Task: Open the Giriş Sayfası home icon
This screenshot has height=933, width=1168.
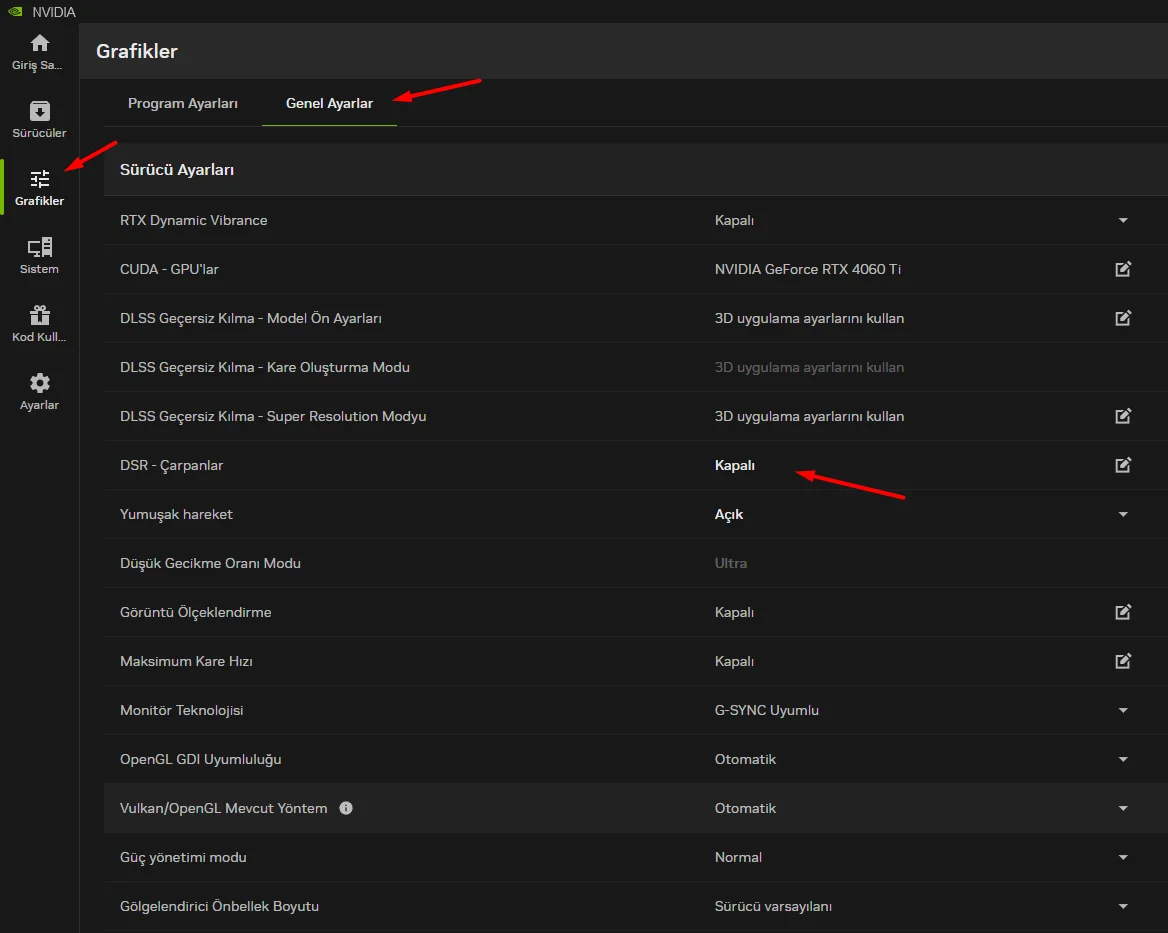Action: (39, 43)
